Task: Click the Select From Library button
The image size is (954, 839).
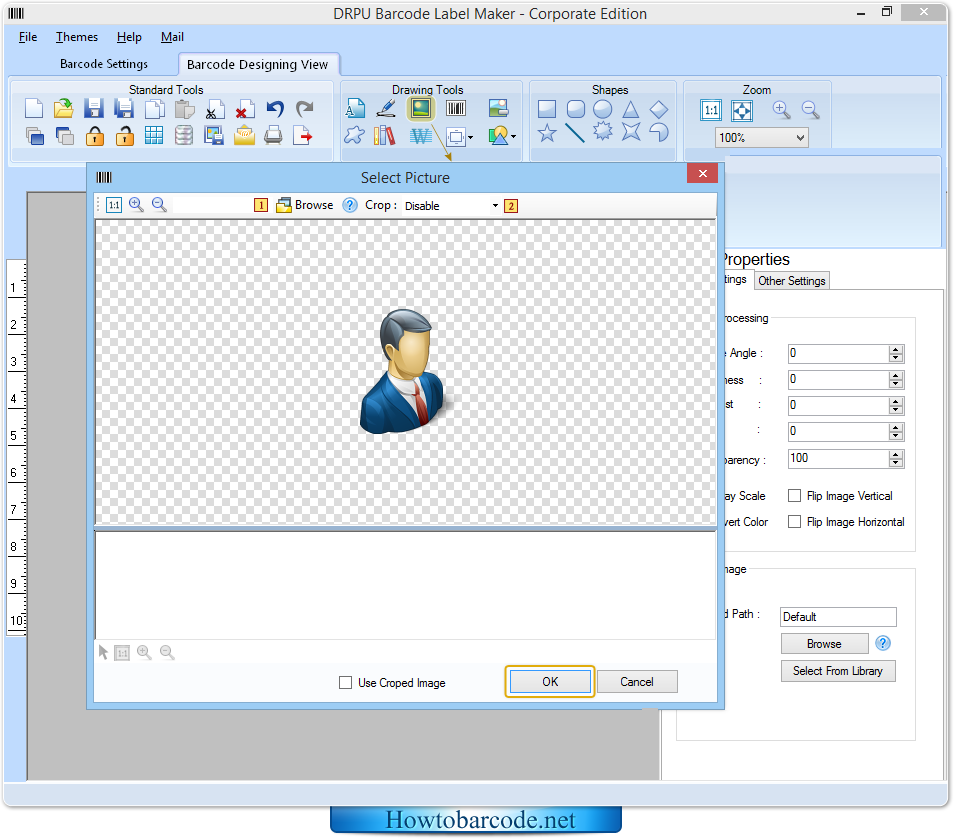Action: 838,671
